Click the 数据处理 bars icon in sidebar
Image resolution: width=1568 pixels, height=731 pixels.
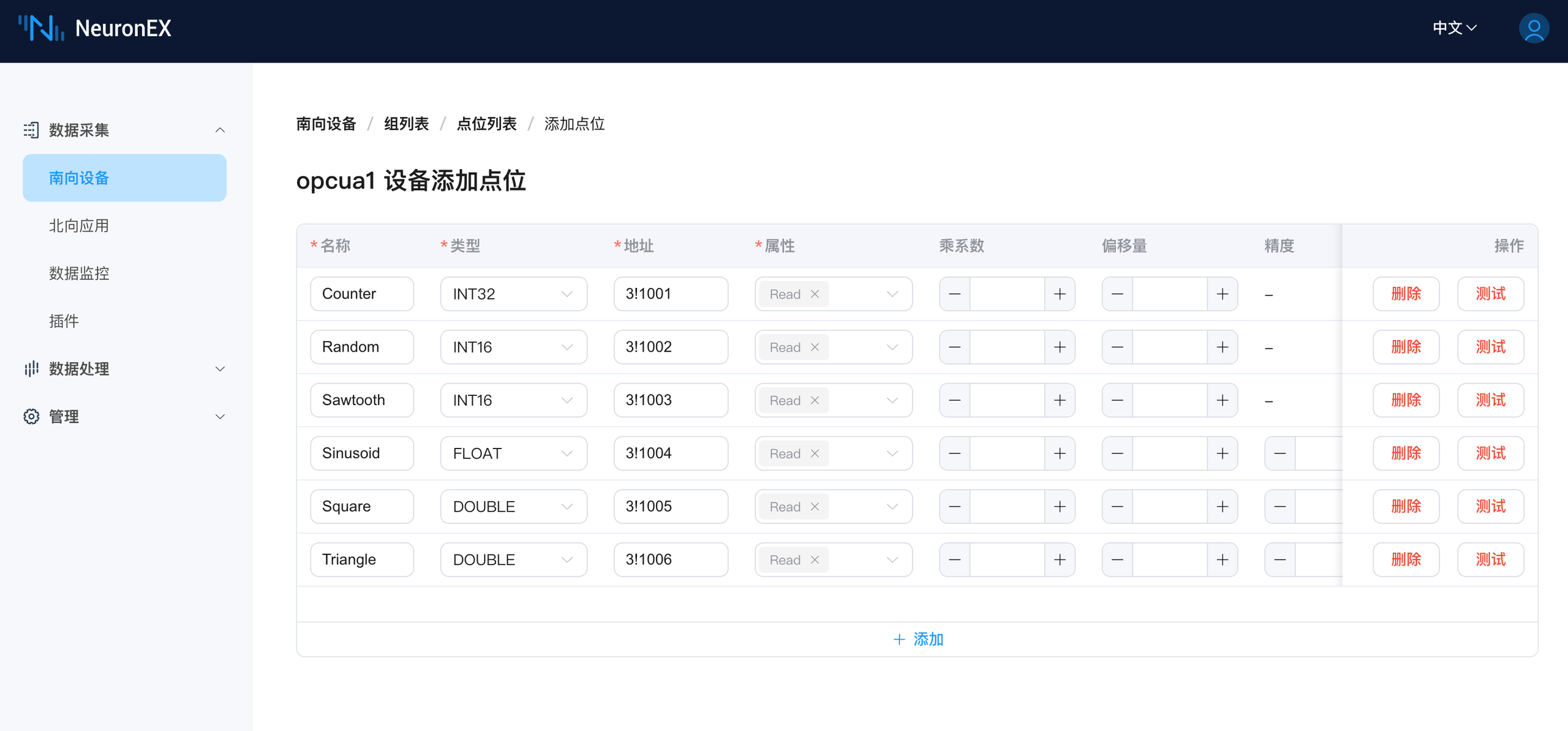(31, 369)
